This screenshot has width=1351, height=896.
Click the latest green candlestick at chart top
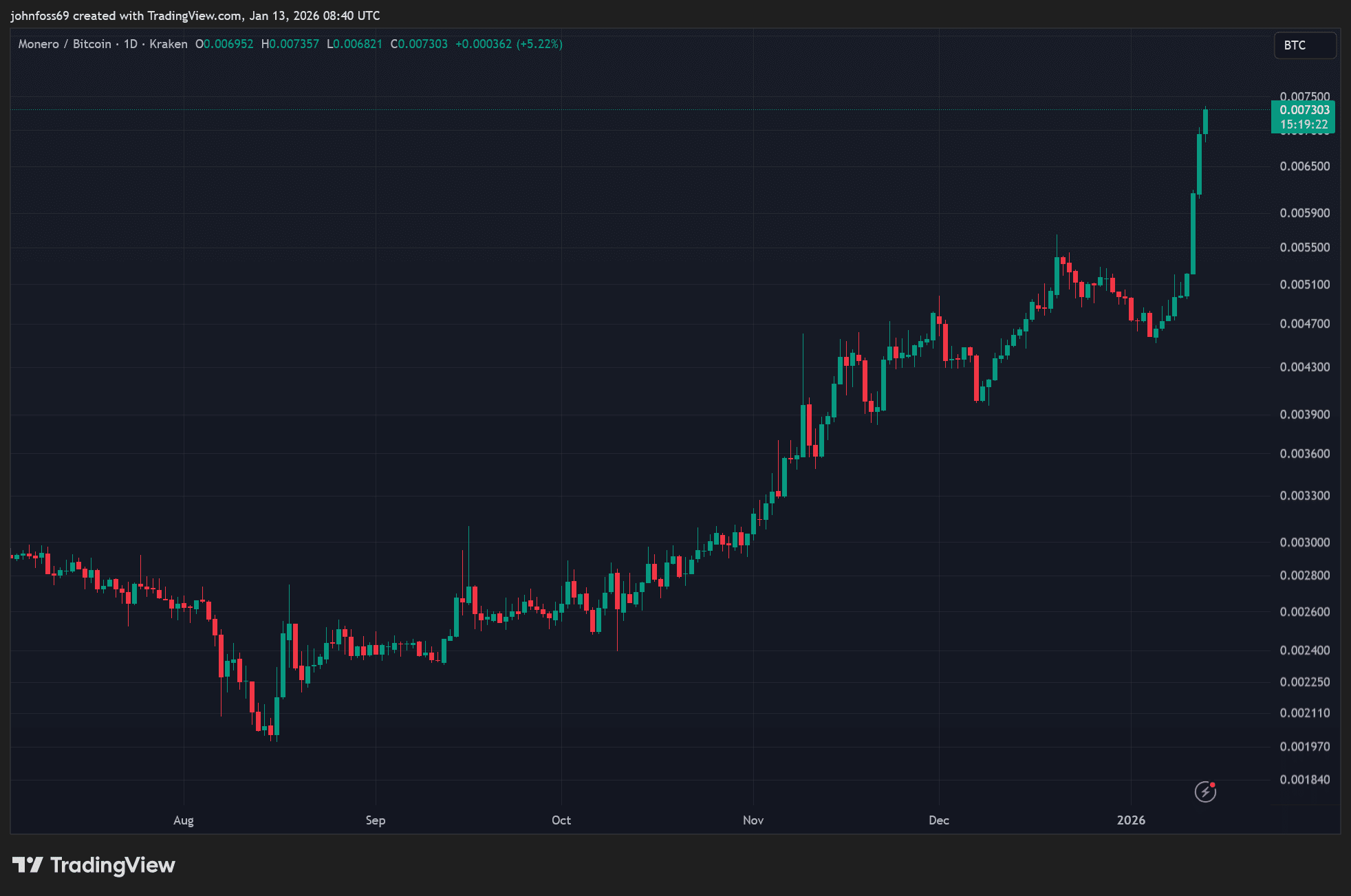point(1205,122)
